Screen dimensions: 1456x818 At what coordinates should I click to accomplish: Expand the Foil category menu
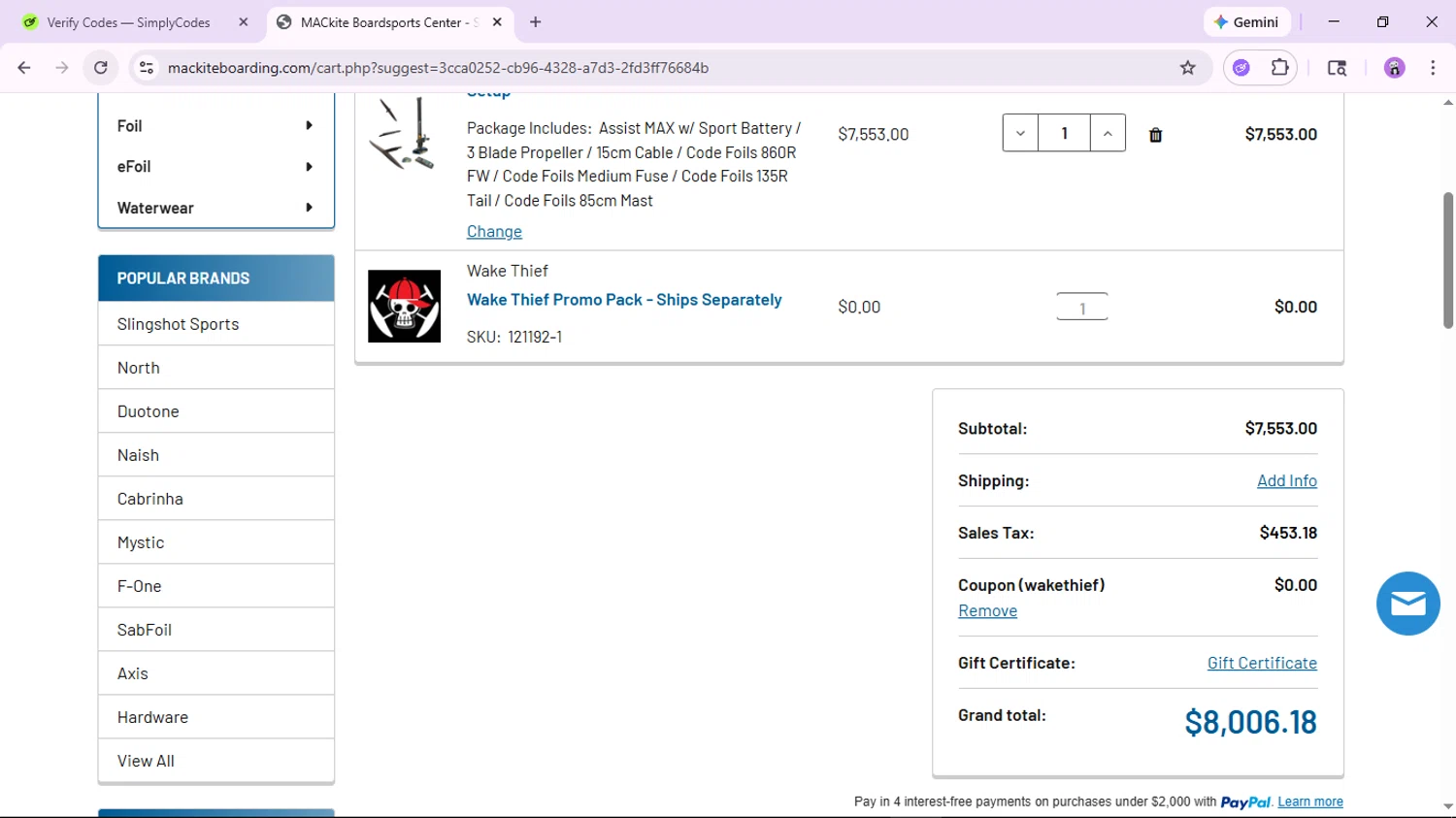point(215,126)
